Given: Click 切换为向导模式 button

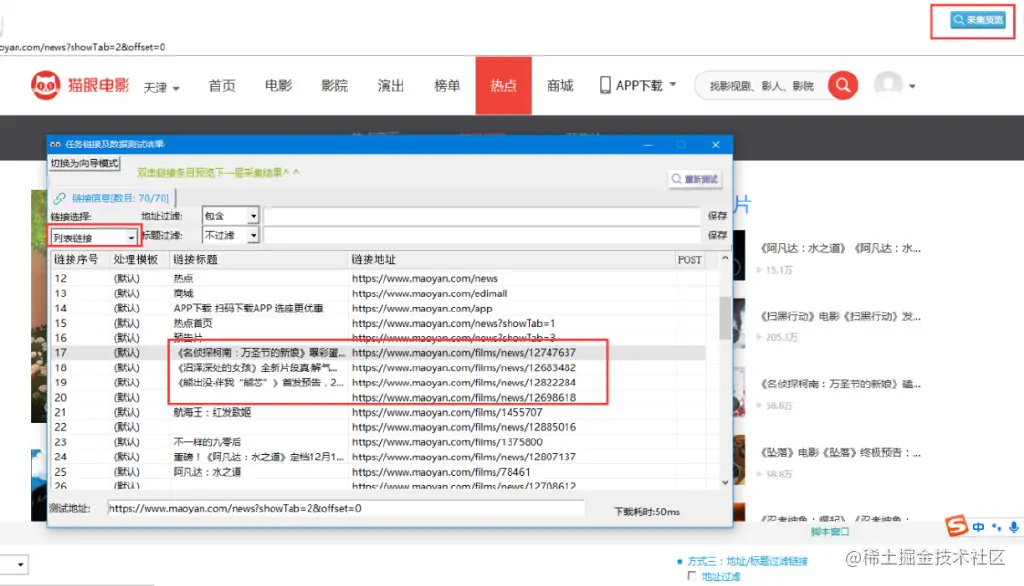Looking at the screenshot, I should coord(84,163).
